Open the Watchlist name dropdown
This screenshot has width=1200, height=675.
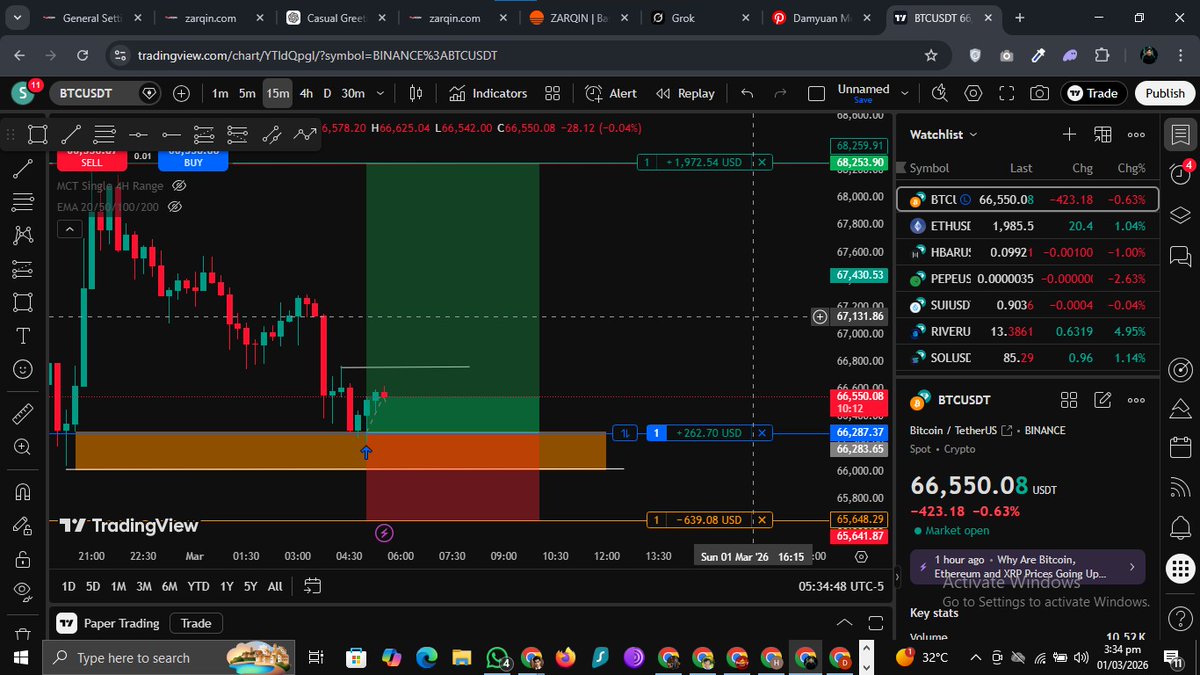pos(944,134)
